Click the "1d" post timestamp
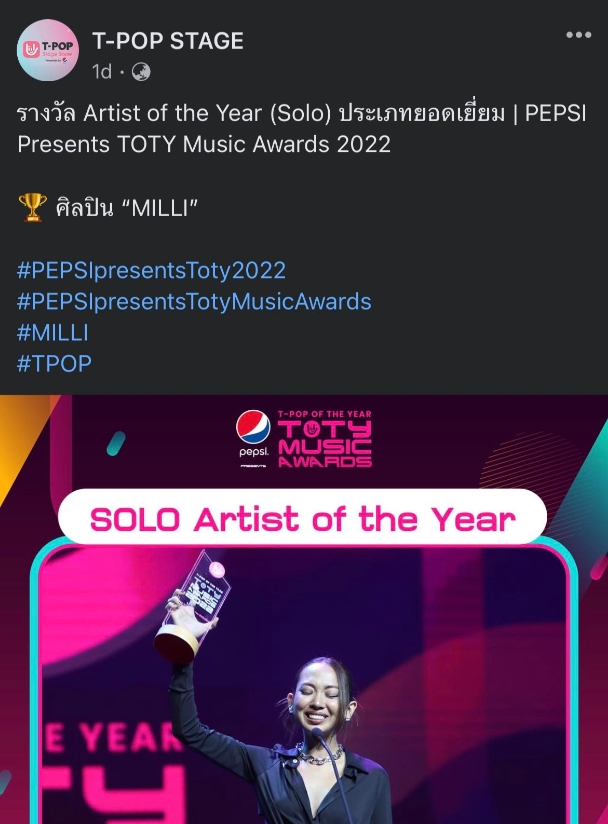This screenshot has height=824, width=608. pos(101,71)
